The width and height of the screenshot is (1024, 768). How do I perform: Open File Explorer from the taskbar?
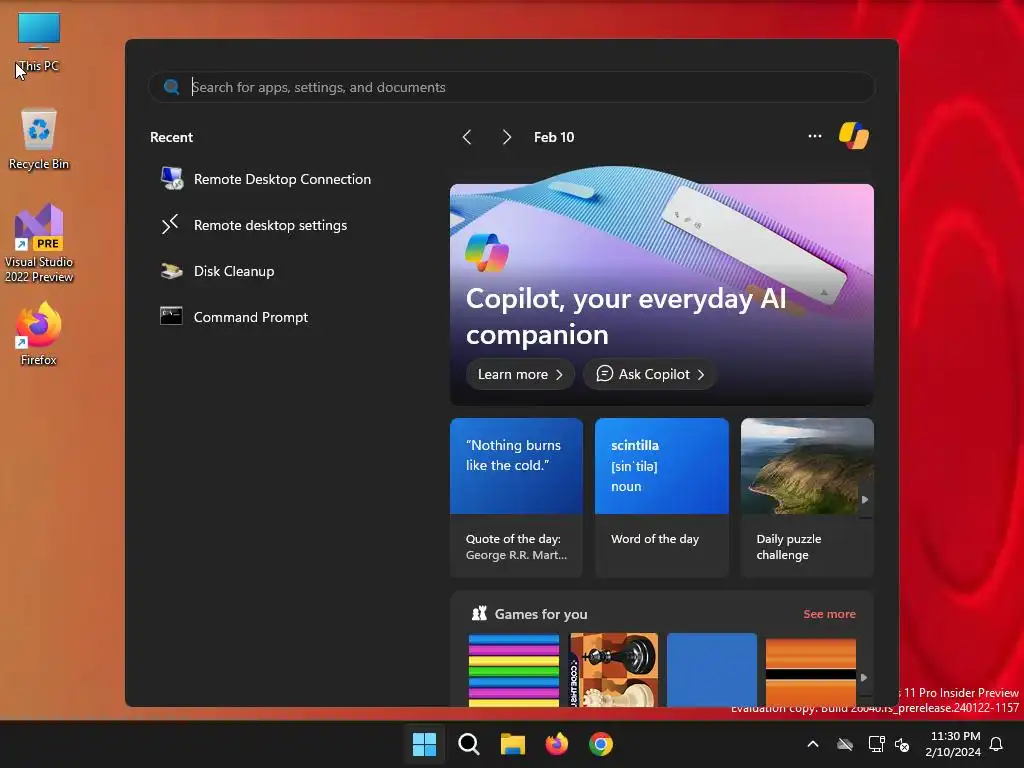(513, 744)
